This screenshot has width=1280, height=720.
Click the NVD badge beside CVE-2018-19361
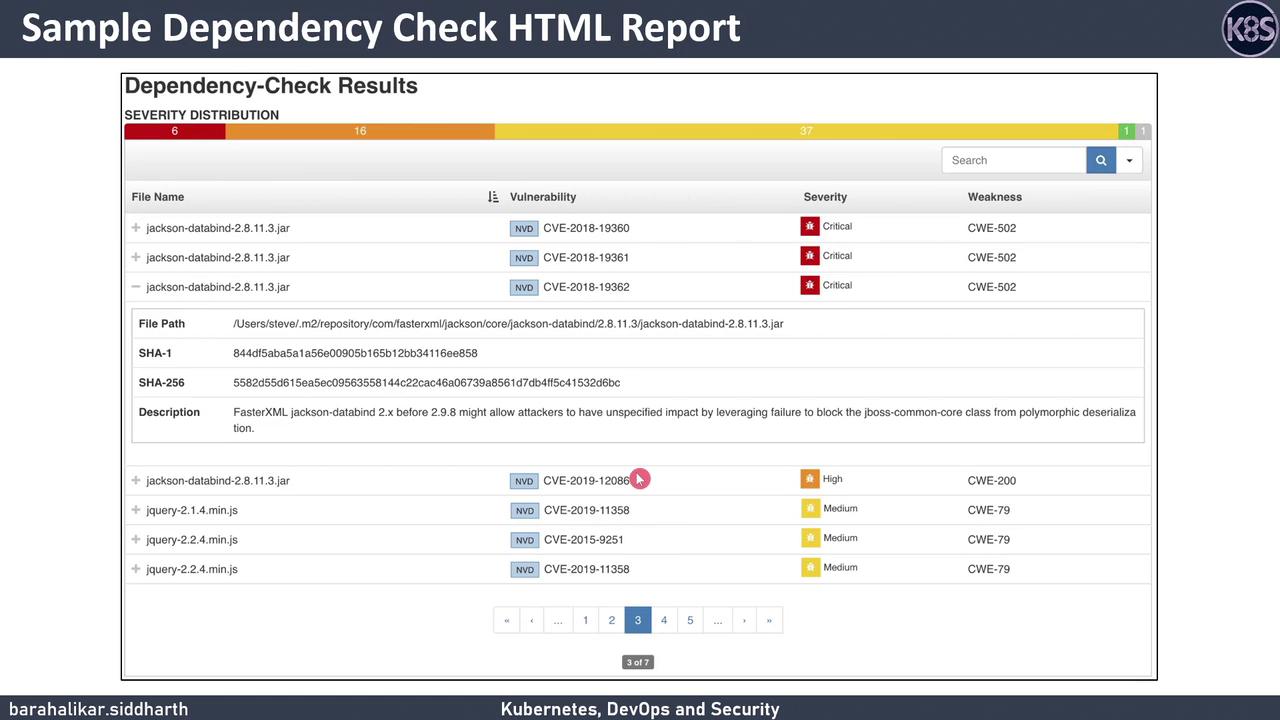click(524, 258)
